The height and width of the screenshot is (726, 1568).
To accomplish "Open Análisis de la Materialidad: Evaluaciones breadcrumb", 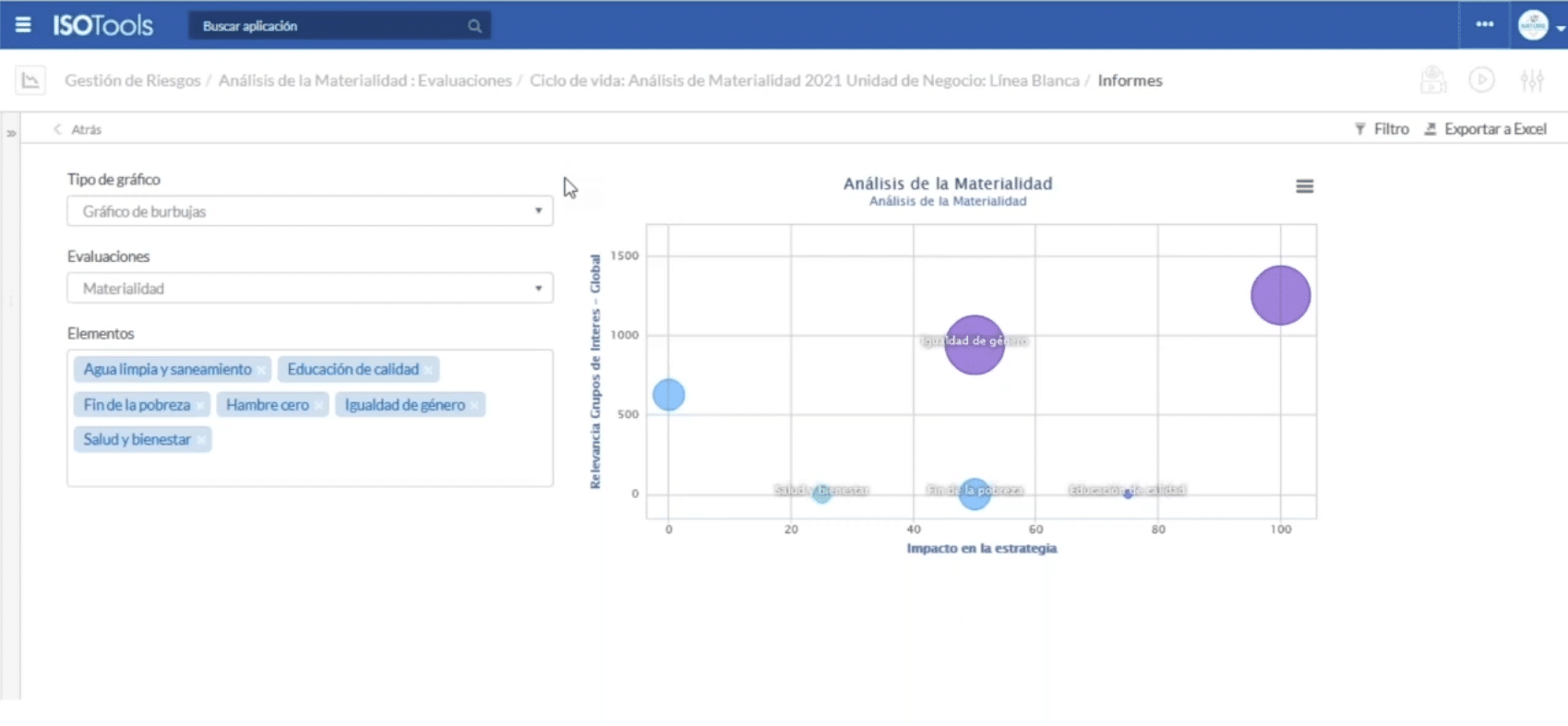I will pyautogui.click(x=365, y=80).
